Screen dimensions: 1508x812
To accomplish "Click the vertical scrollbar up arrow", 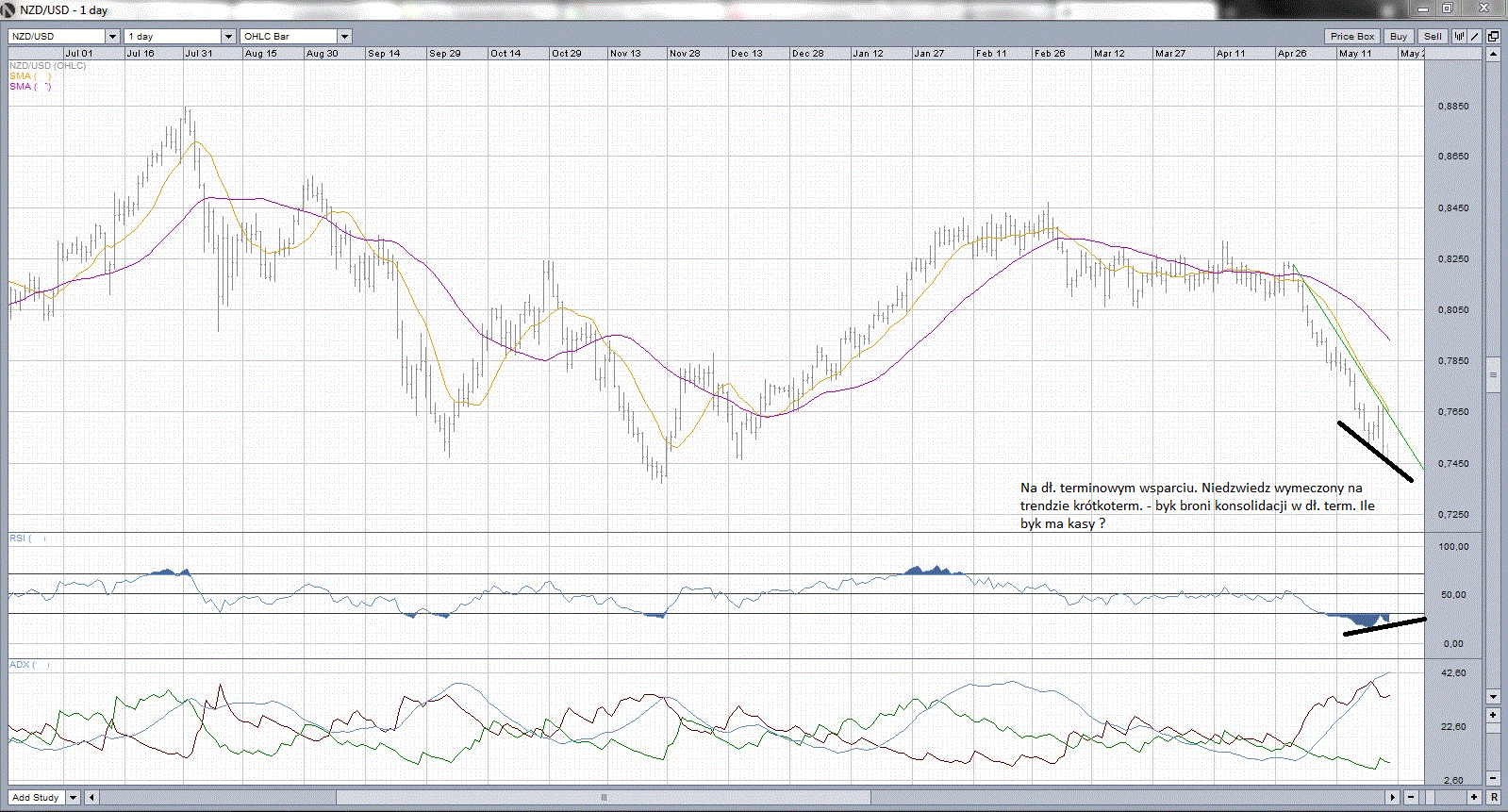I will [x=1493, y=54].
